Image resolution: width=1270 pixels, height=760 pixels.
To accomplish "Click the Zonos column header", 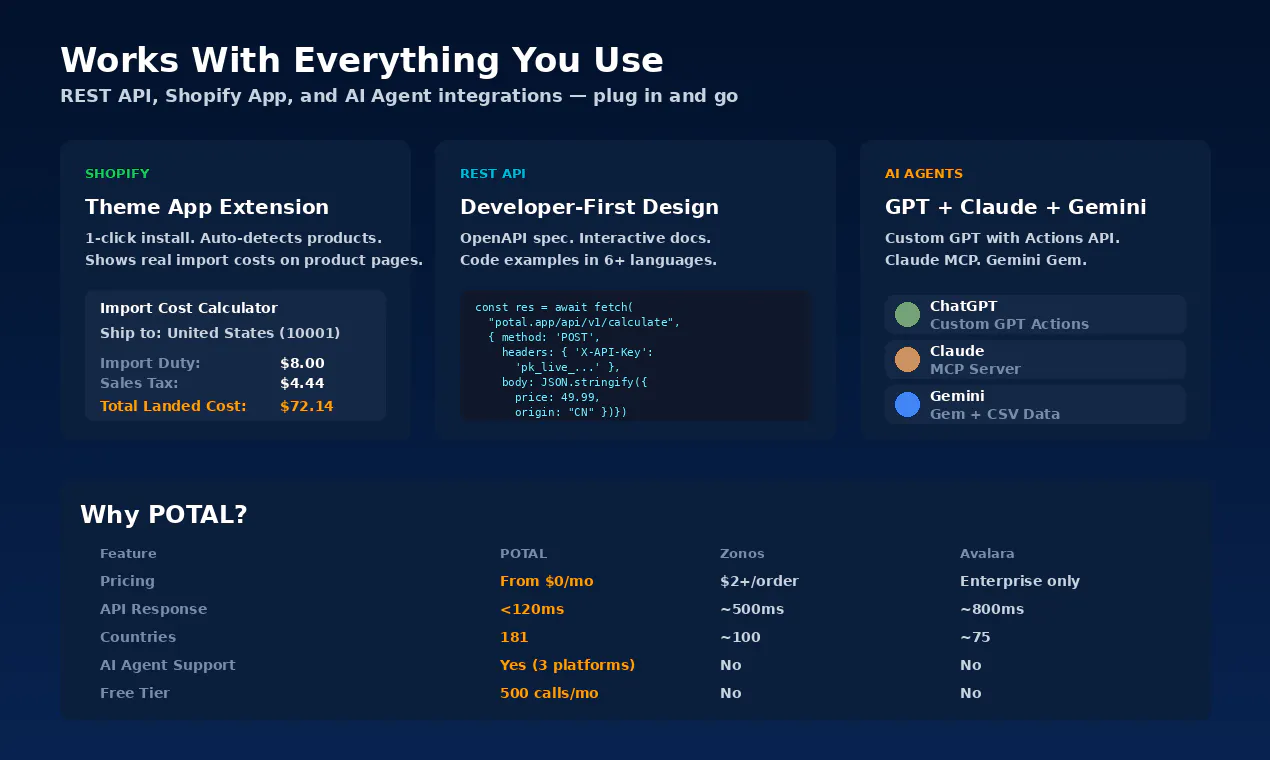I will [x=742, y=553].
